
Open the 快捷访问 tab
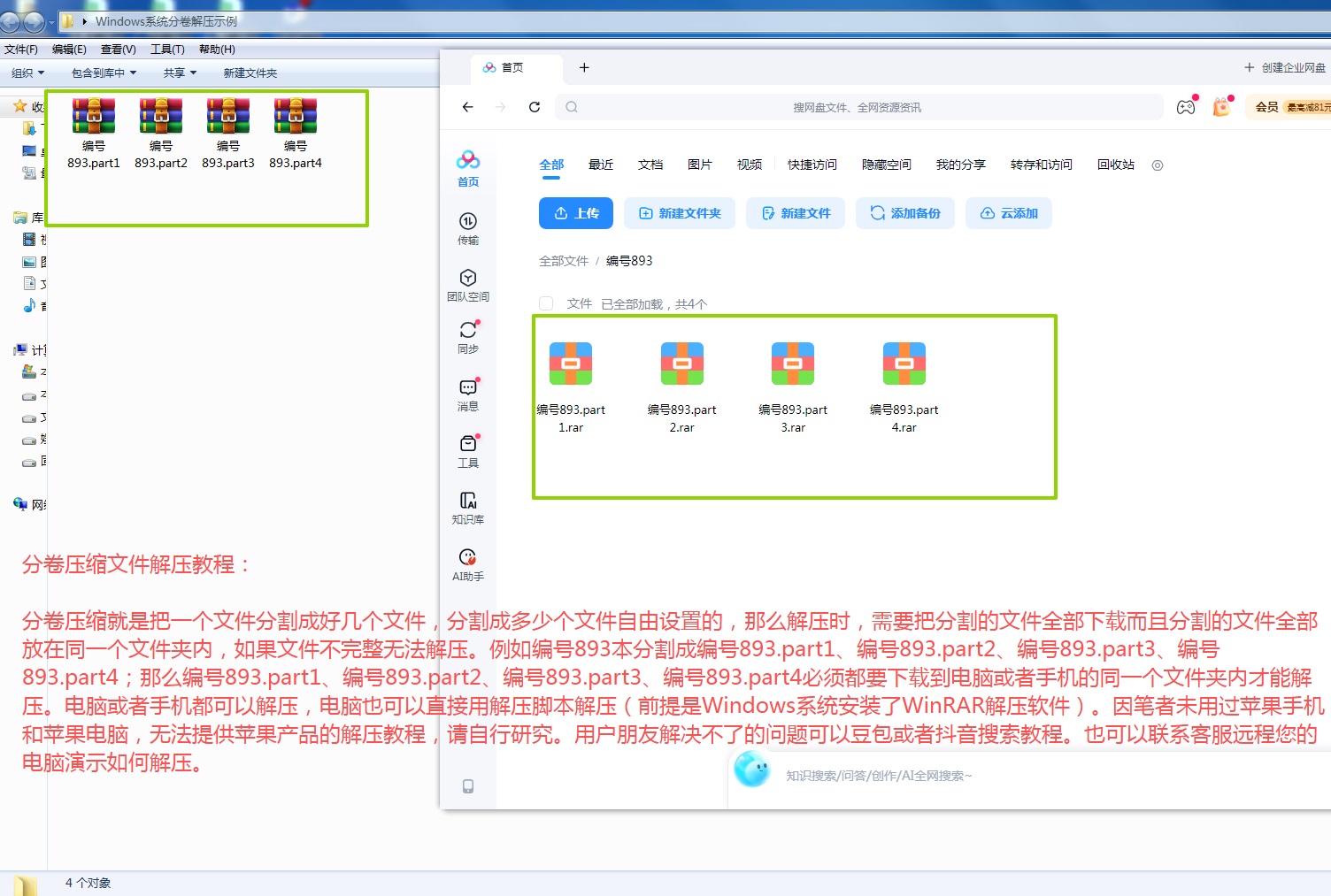(x=812, y=165)
